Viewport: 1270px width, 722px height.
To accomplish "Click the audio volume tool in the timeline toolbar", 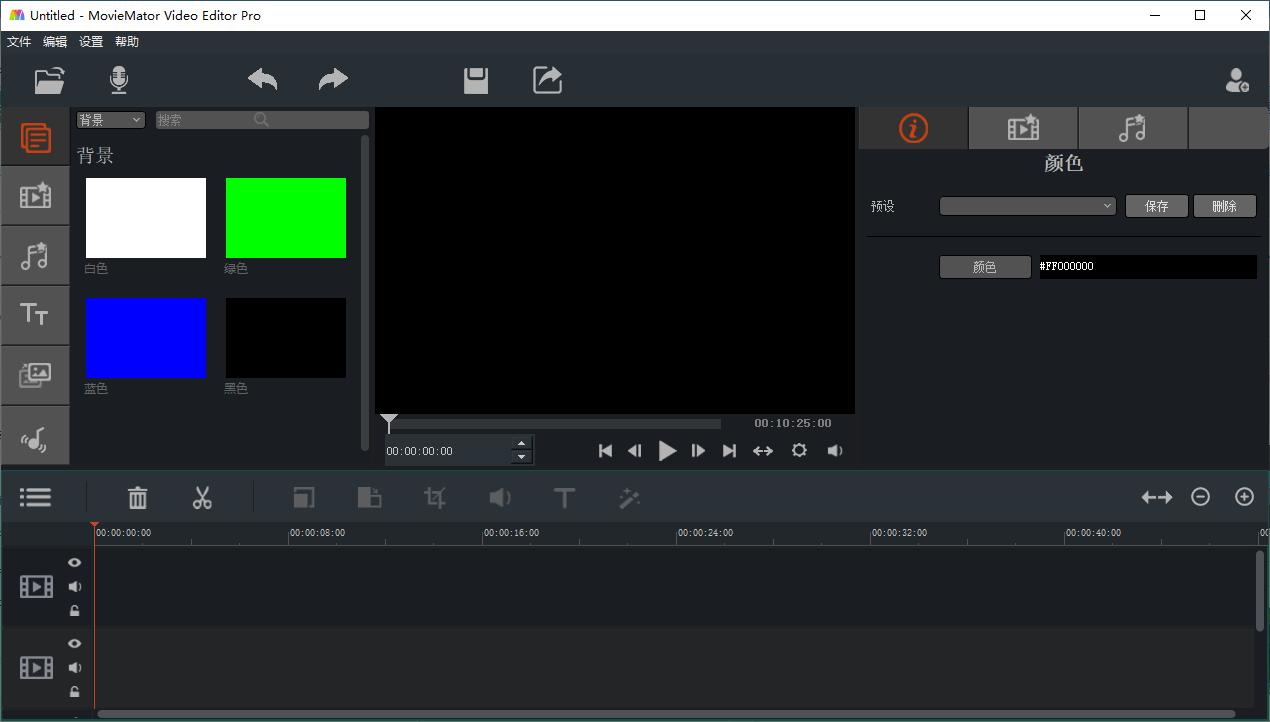I will point(499,497).
